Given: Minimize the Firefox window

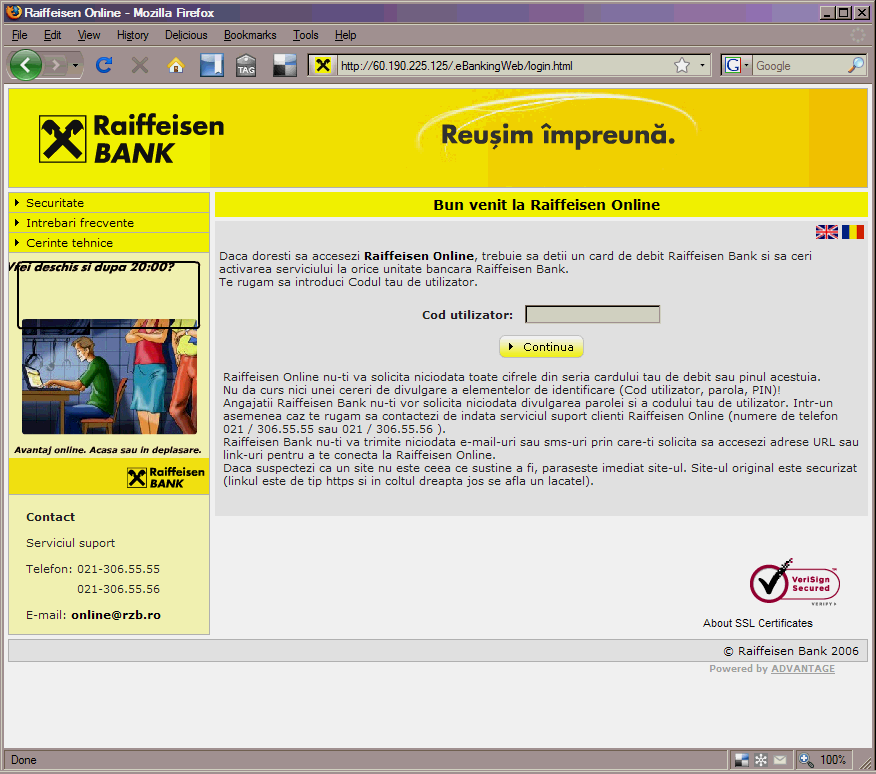Looking at the screenshot, I should 828,12.
